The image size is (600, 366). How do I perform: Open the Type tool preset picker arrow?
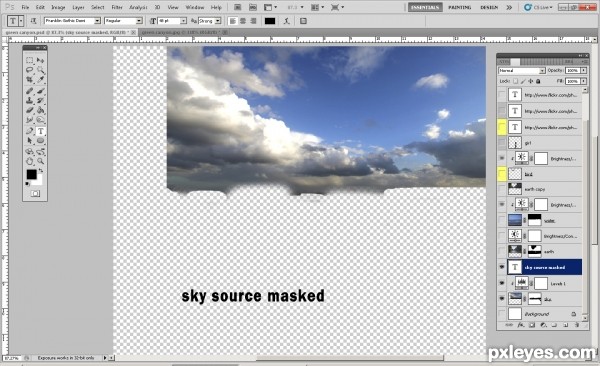click(21, 21)
